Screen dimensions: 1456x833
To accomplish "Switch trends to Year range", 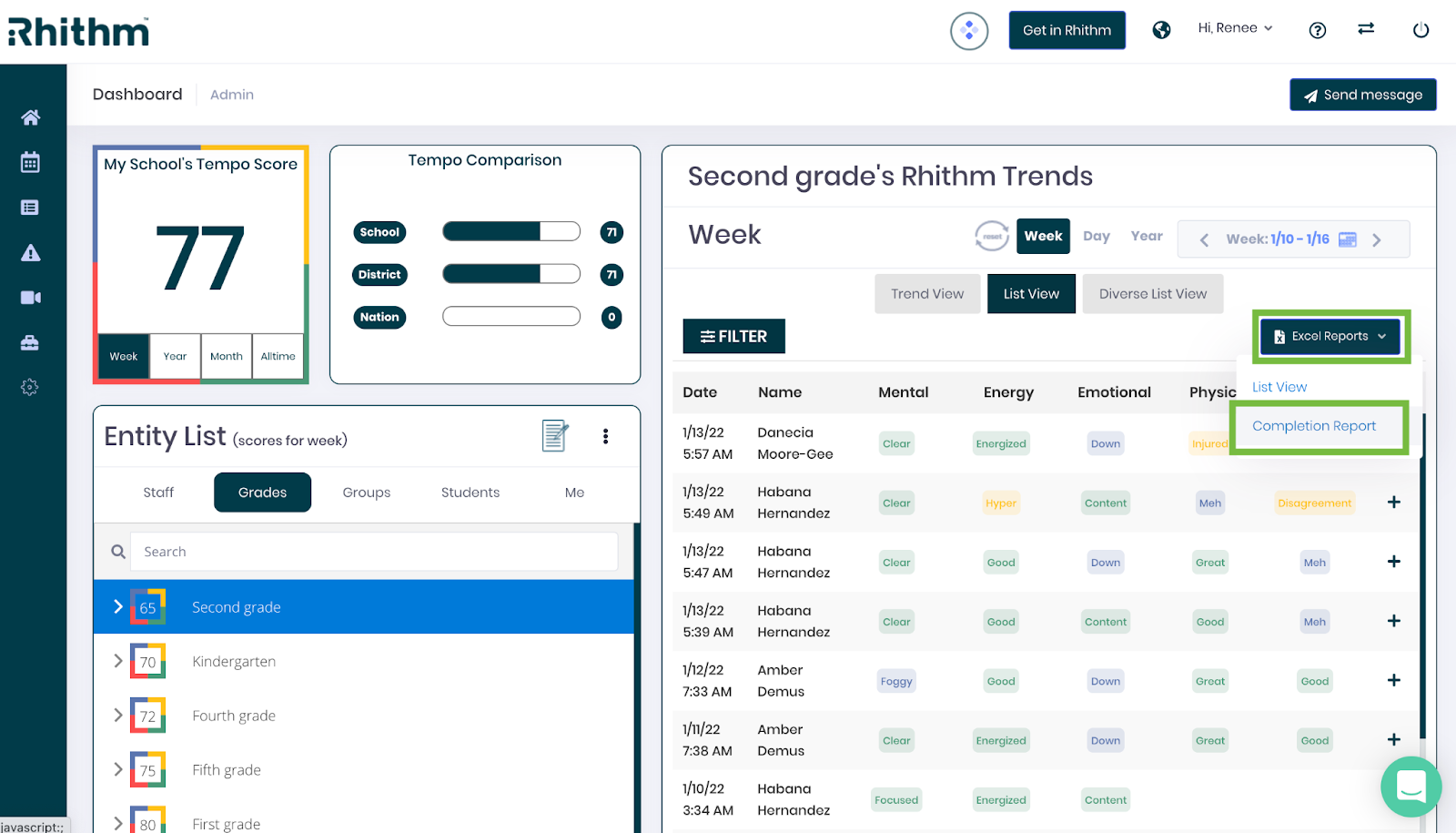I will (x=1147, y=236).
